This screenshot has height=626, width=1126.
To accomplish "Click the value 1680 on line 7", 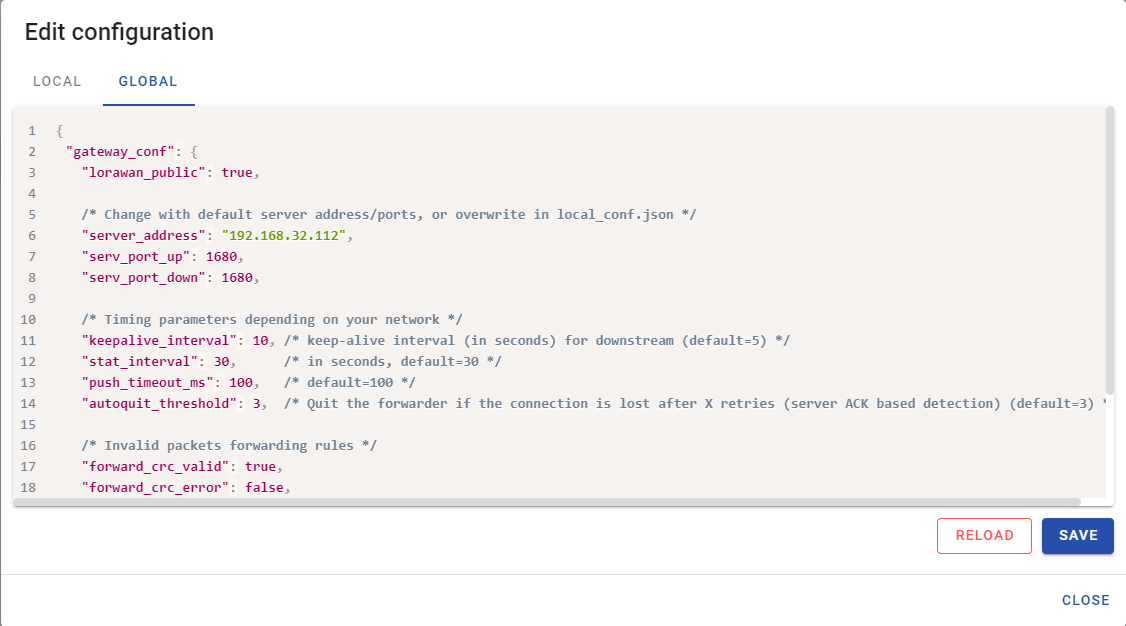I will tap(221, 256).
